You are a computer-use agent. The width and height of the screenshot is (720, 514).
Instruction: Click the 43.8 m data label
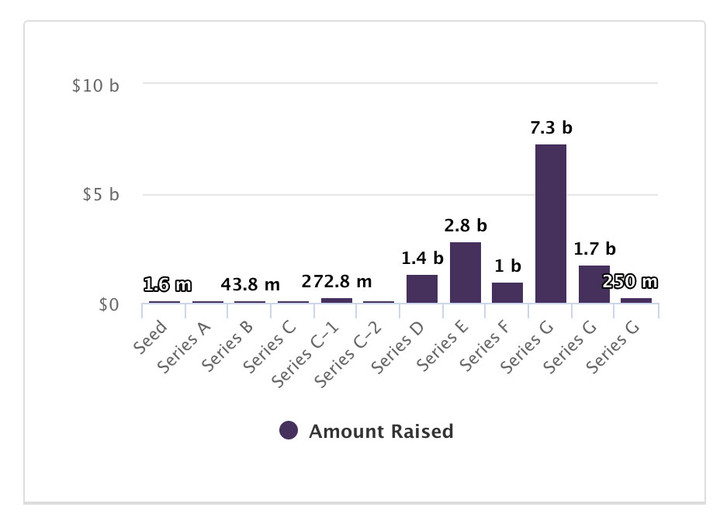click(250, 285)
